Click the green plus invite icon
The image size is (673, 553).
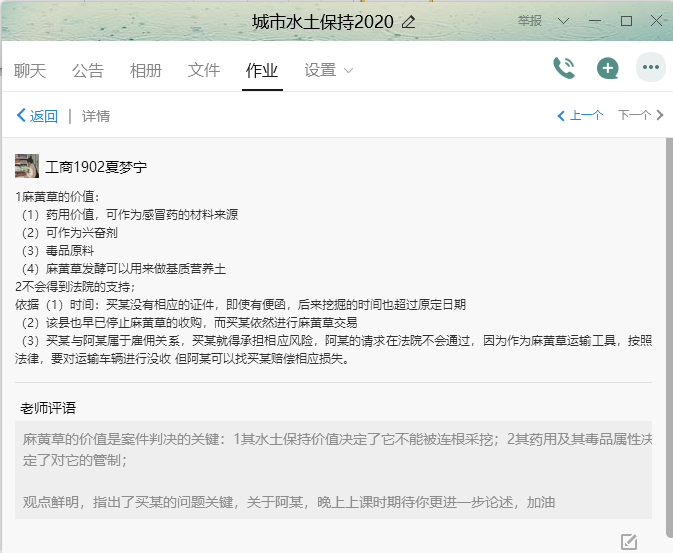click(607, 68)
